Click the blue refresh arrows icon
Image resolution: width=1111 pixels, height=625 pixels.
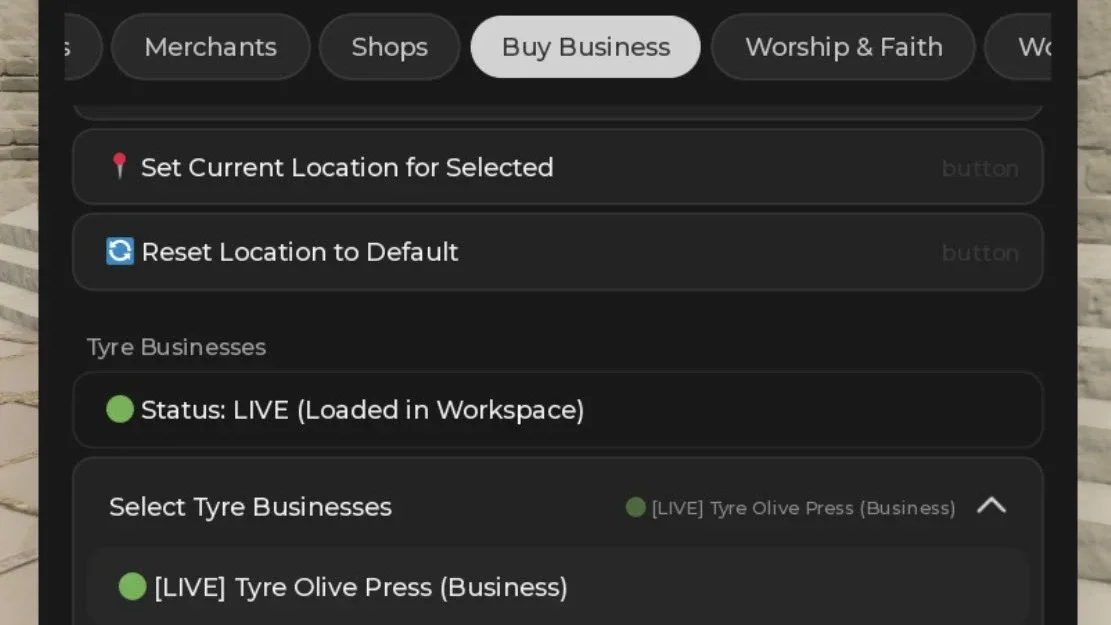click(119, 251)
